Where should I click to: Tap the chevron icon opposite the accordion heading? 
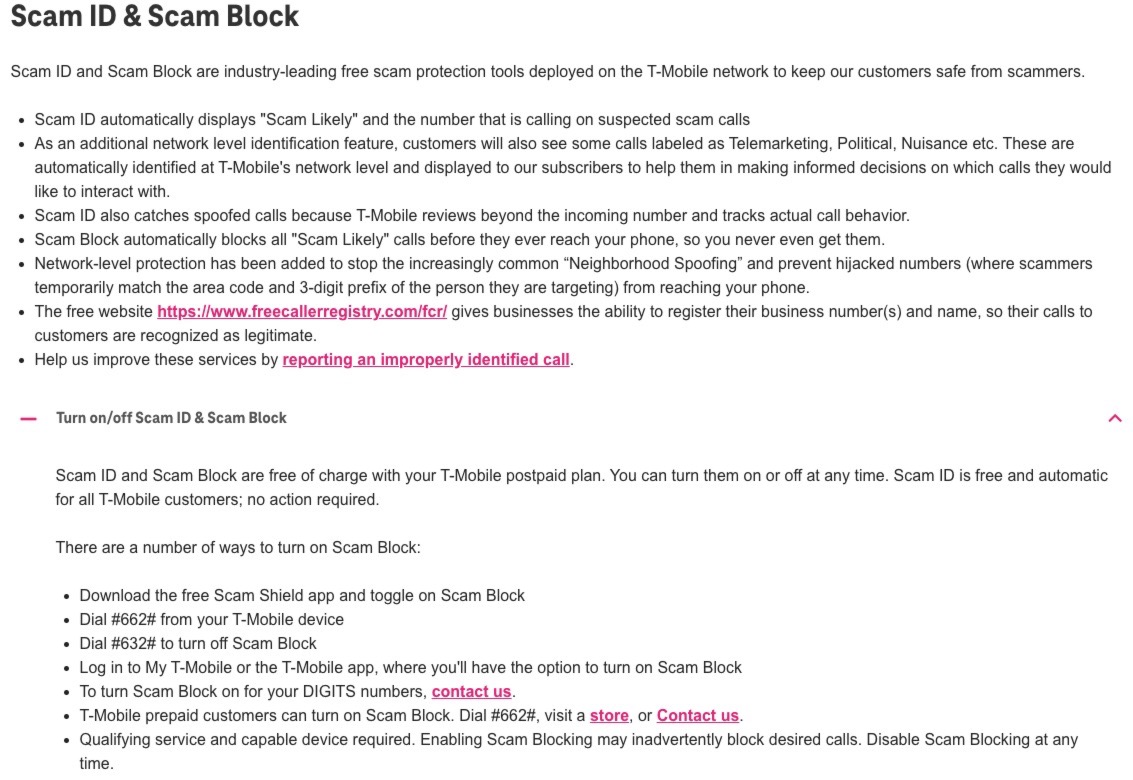(1116, 418)
